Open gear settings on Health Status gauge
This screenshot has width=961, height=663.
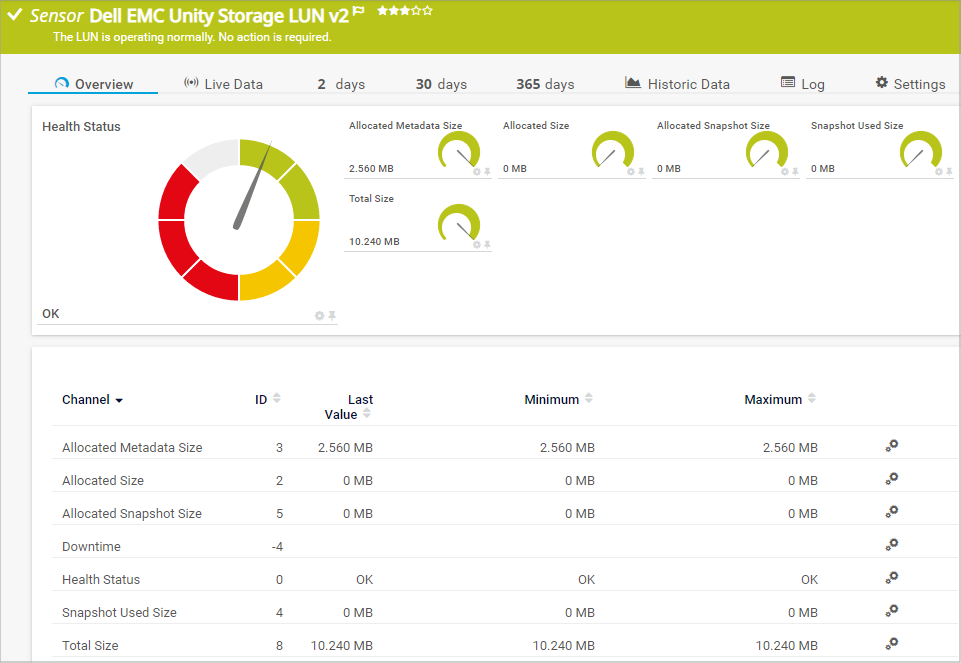point(320,316)
